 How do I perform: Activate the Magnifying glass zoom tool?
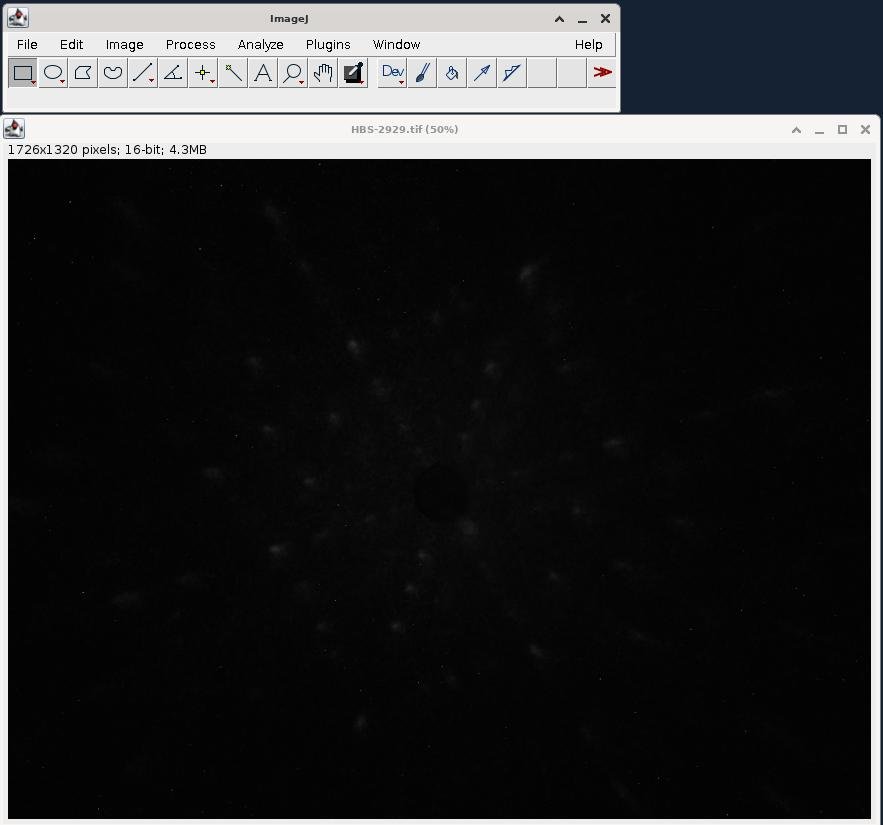tap(293, 73)
